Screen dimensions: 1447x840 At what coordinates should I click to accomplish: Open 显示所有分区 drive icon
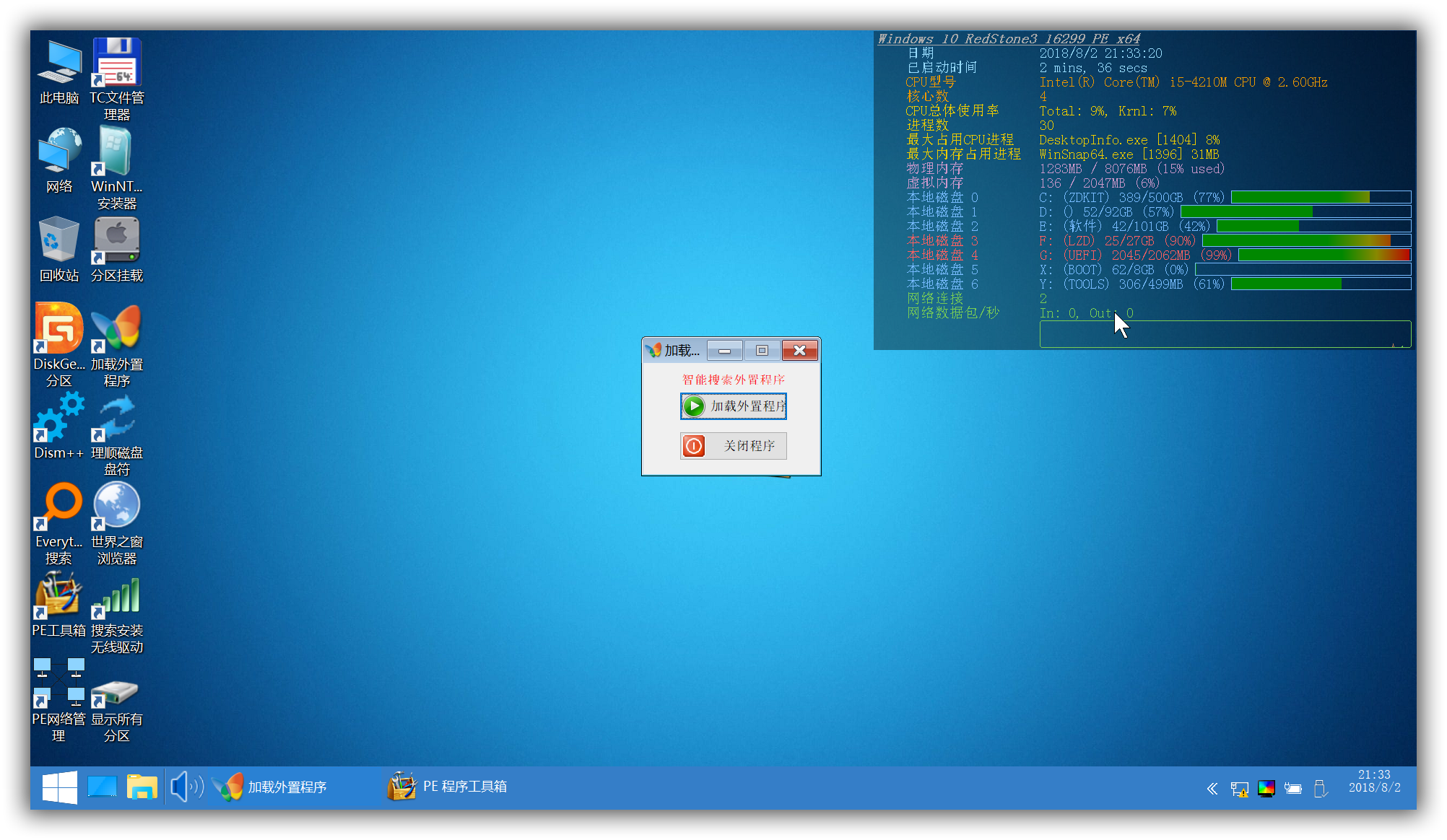pyautogui.click(x=117, y=693)
